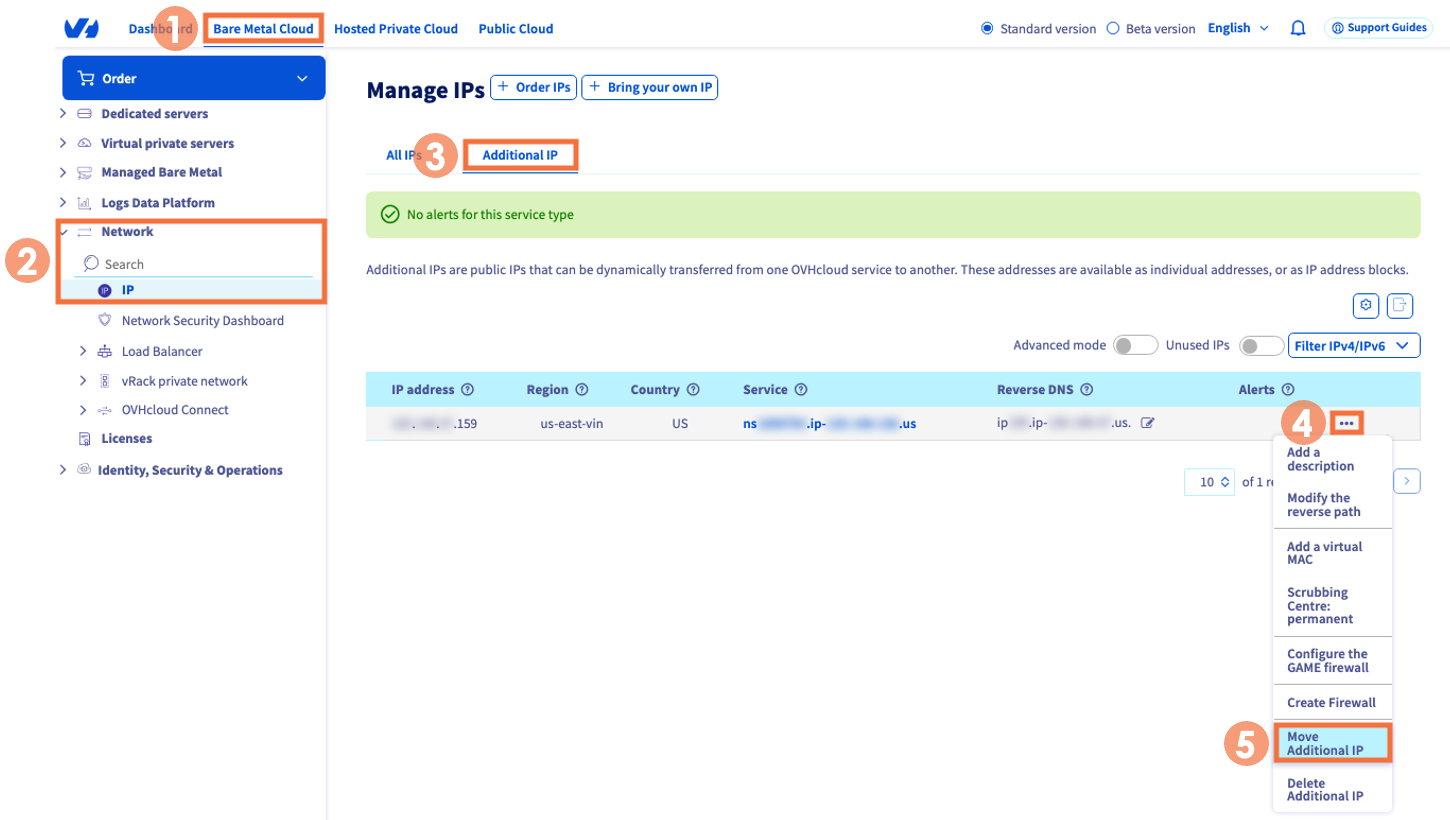Choose Create Firewall from menu

click(1332, 702)
